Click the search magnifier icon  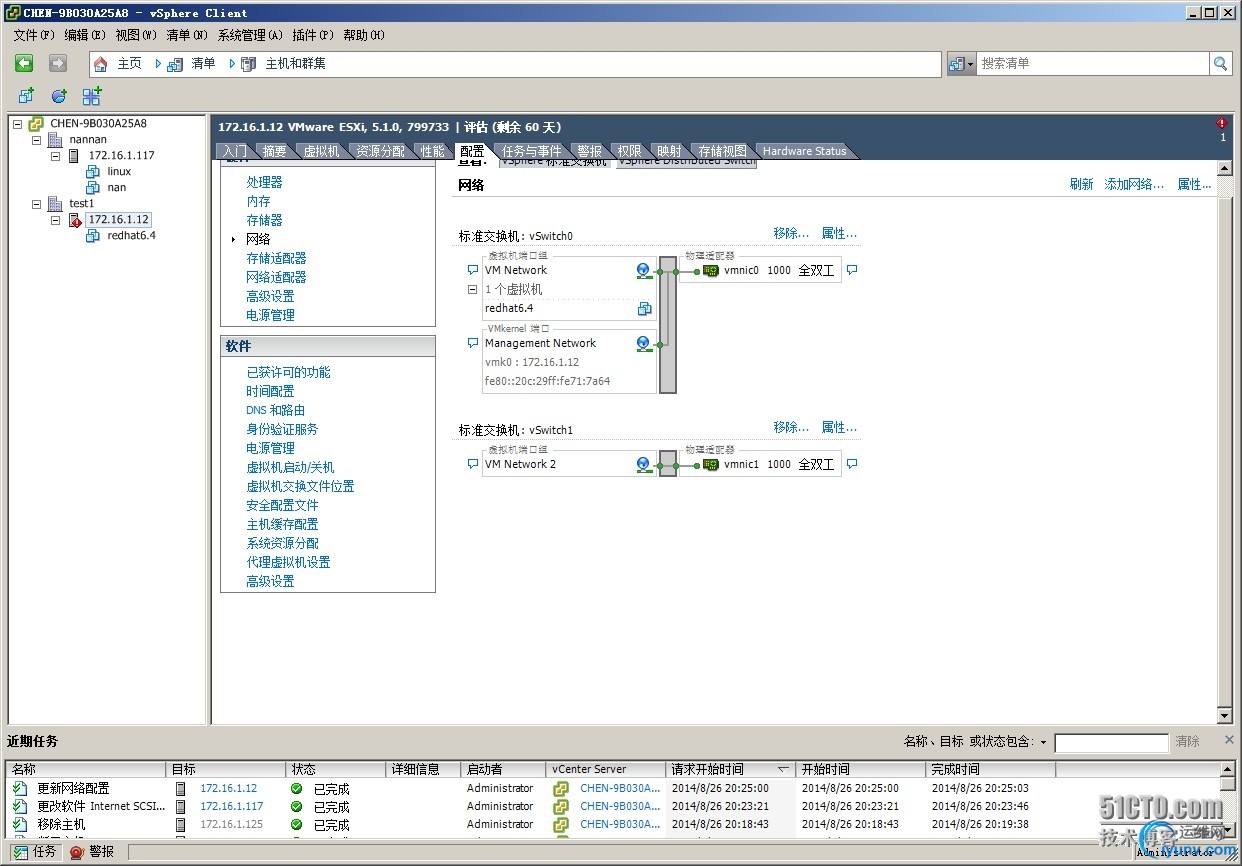coord(1221,63)
